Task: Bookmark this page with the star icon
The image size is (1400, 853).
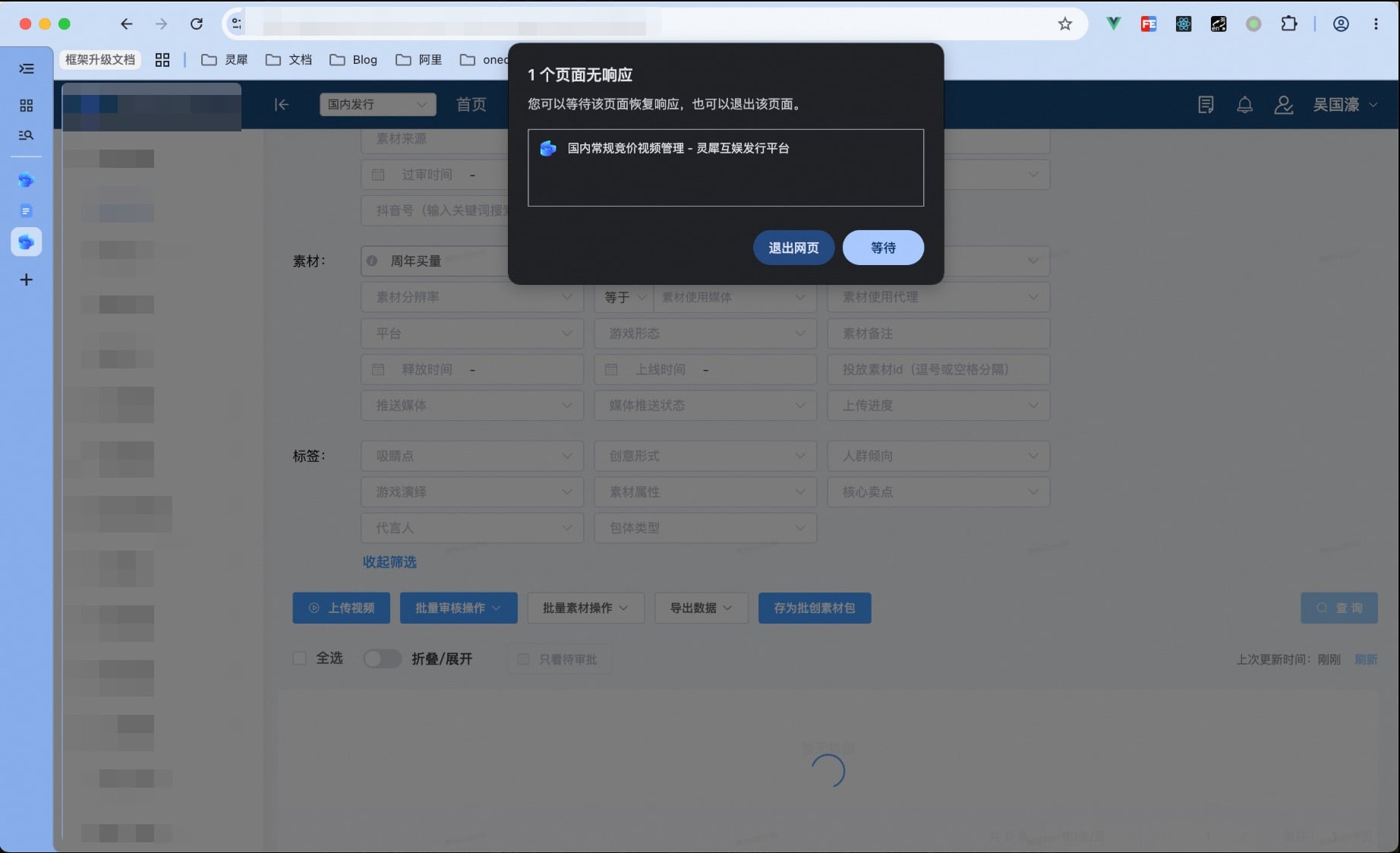Action: pos(1065,24)
